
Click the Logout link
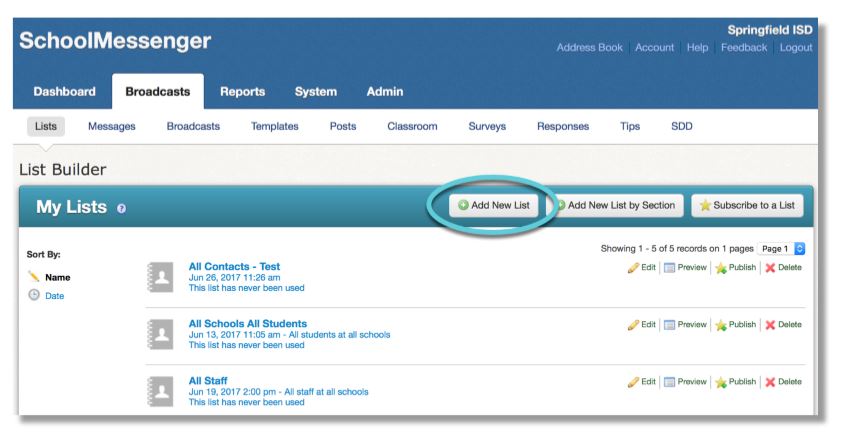796,48
